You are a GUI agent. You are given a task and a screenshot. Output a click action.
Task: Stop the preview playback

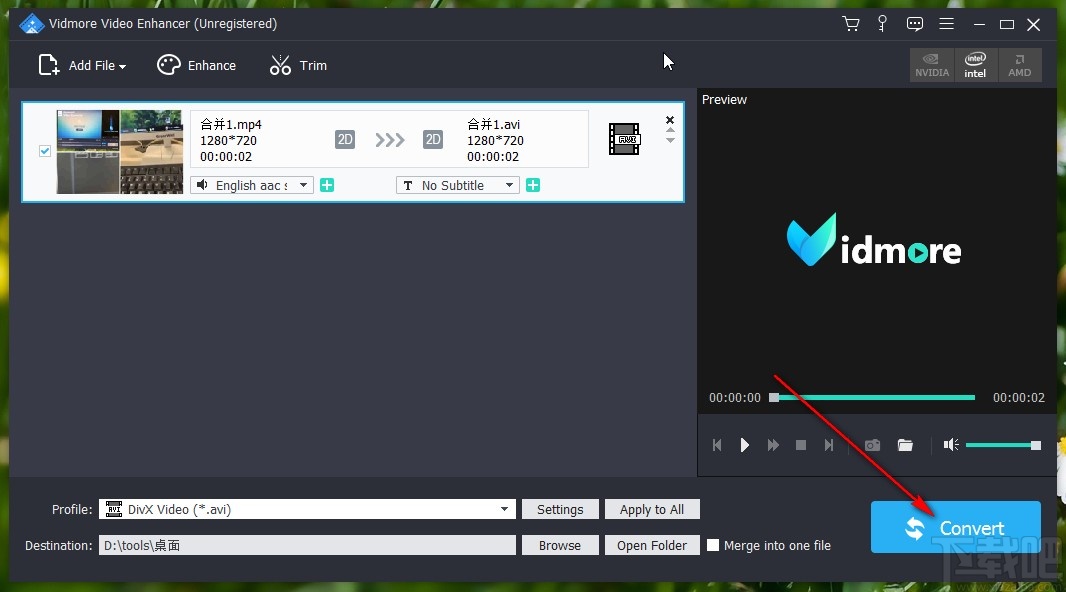pos(801,445)
